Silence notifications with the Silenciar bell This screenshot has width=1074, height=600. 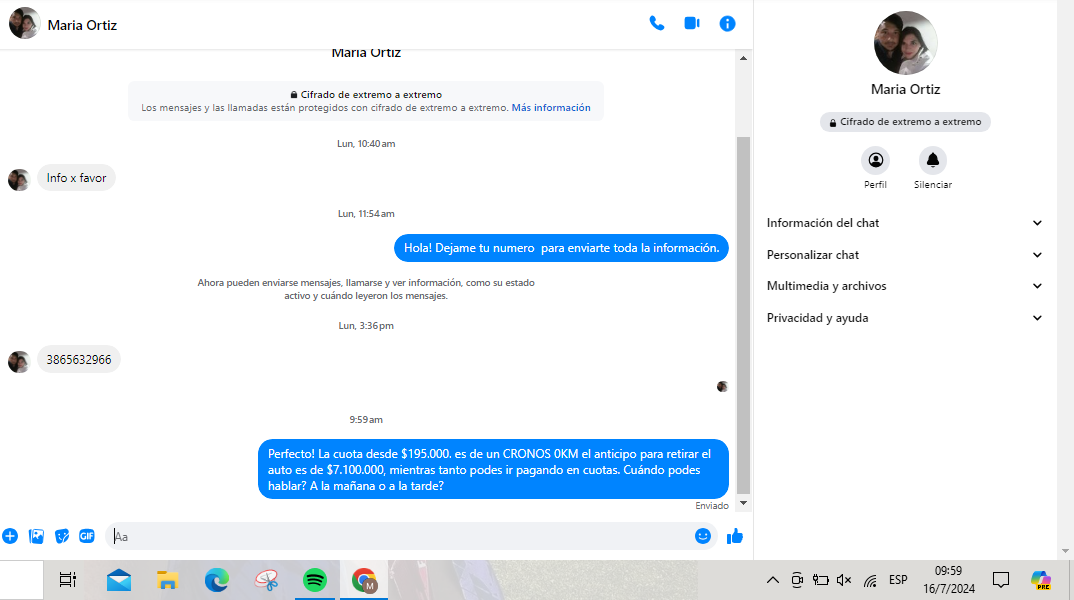coord(932,160)
